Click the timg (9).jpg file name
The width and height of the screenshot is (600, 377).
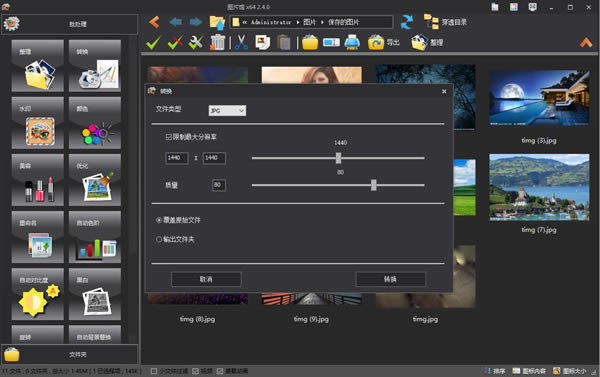(x=311, y=319)
